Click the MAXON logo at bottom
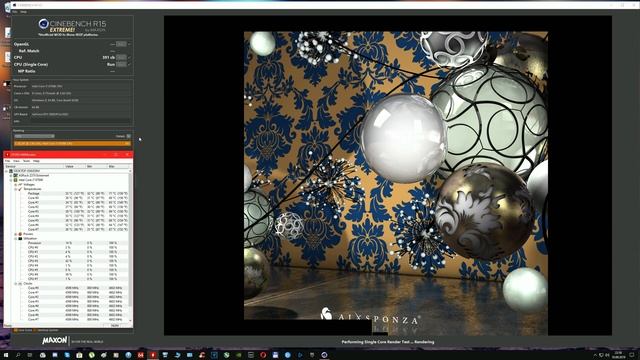The height and width of the screenshot is (360, 640). pyautogui.click(x=54, y=340)
